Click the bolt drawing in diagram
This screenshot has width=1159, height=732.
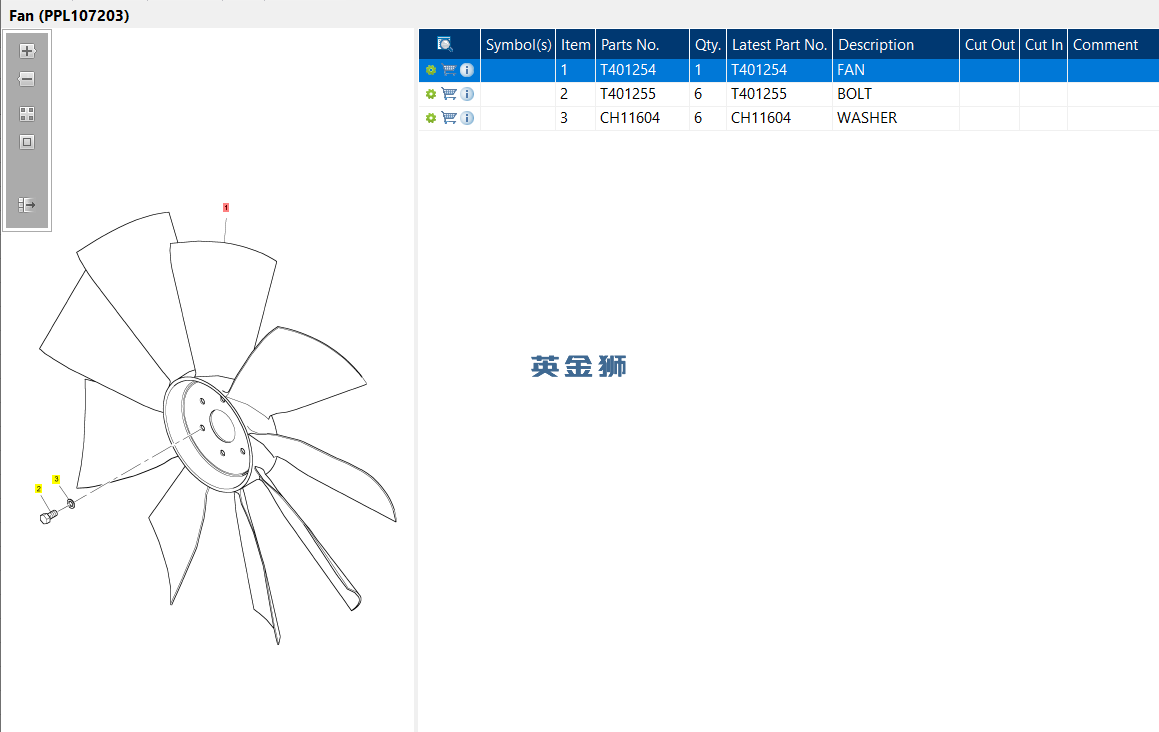48,516
